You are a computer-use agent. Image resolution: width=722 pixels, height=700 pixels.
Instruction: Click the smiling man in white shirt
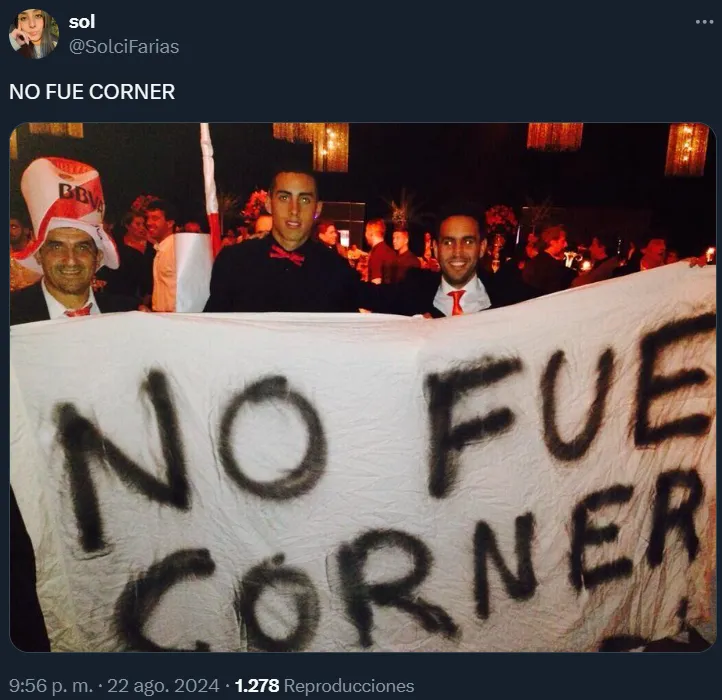tap(460, 267)
